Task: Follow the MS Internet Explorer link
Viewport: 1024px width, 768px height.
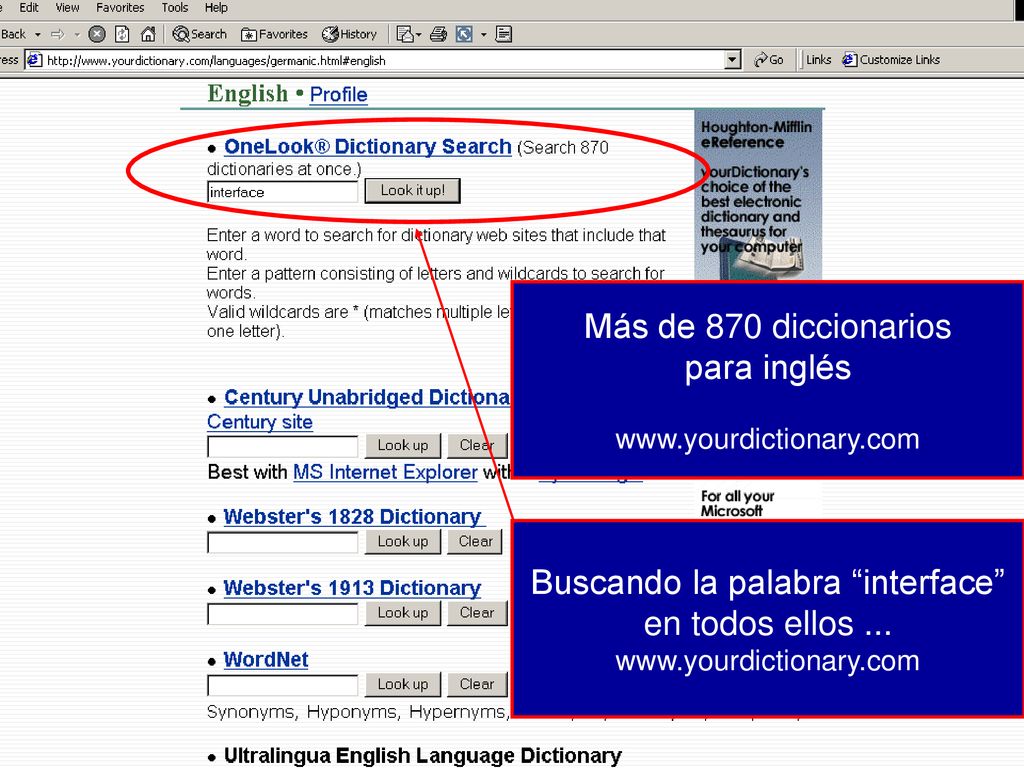Action: (385, 472)
